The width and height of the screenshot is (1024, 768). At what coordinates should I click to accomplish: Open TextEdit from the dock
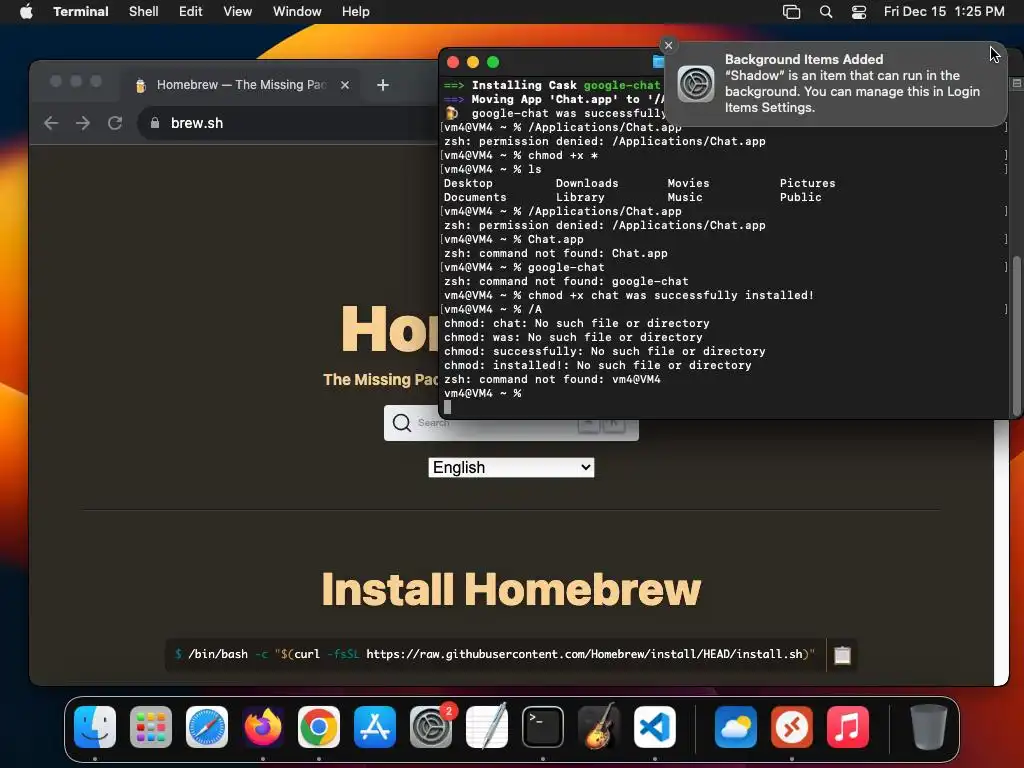[x=487, y=727]
